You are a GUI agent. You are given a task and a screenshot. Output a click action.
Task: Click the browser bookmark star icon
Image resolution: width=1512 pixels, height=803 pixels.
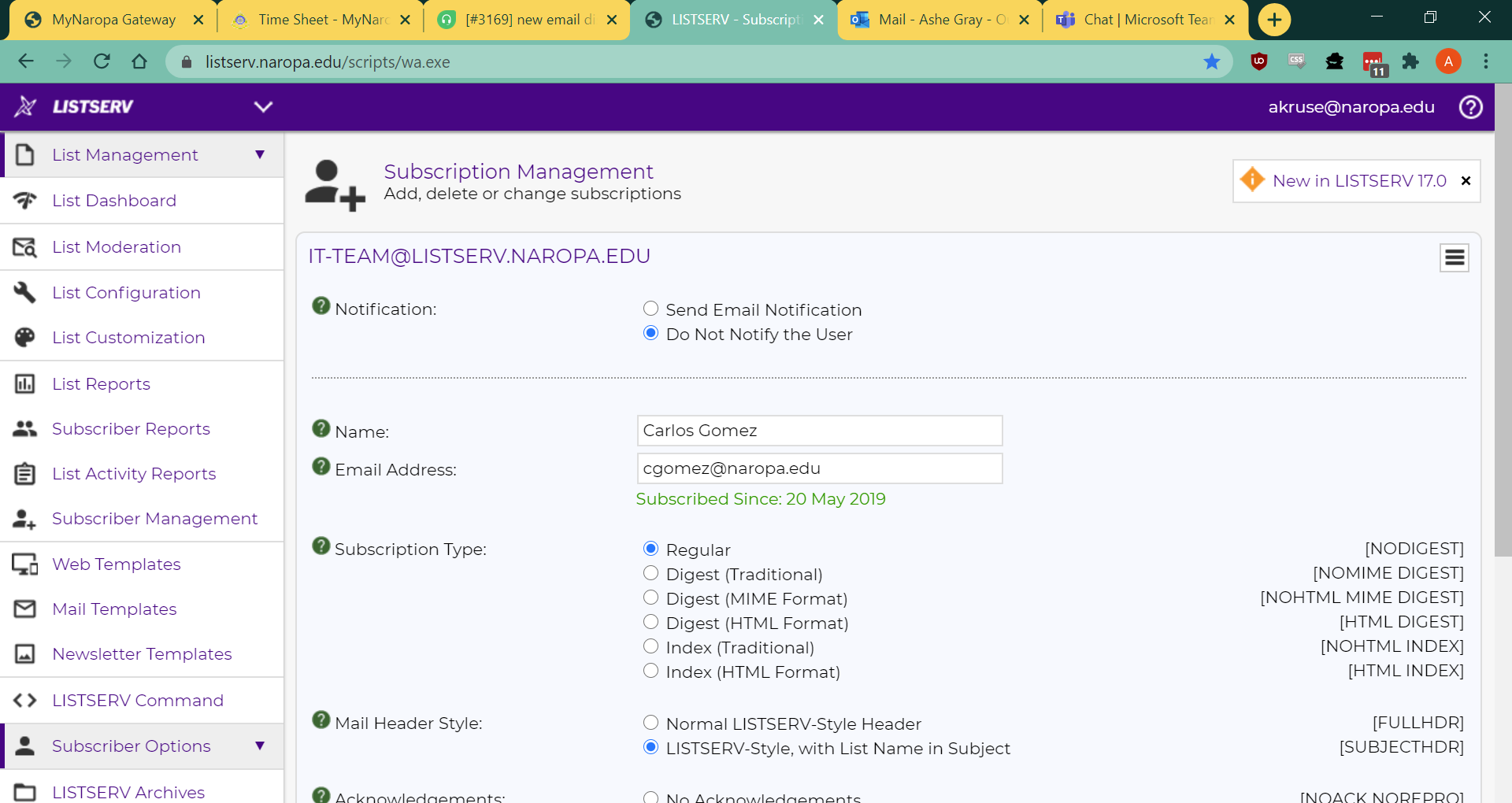1212,61
